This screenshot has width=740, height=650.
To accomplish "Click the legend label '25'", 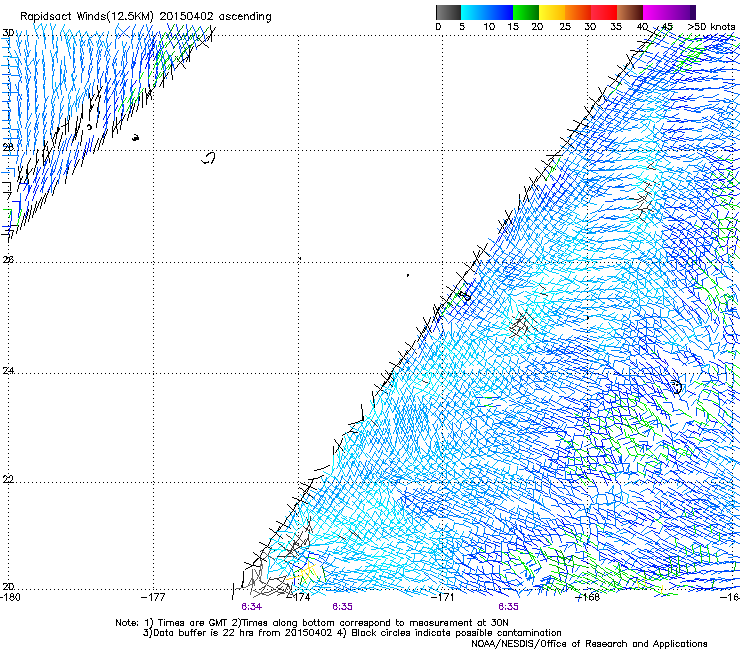I will tap(564, 26).
